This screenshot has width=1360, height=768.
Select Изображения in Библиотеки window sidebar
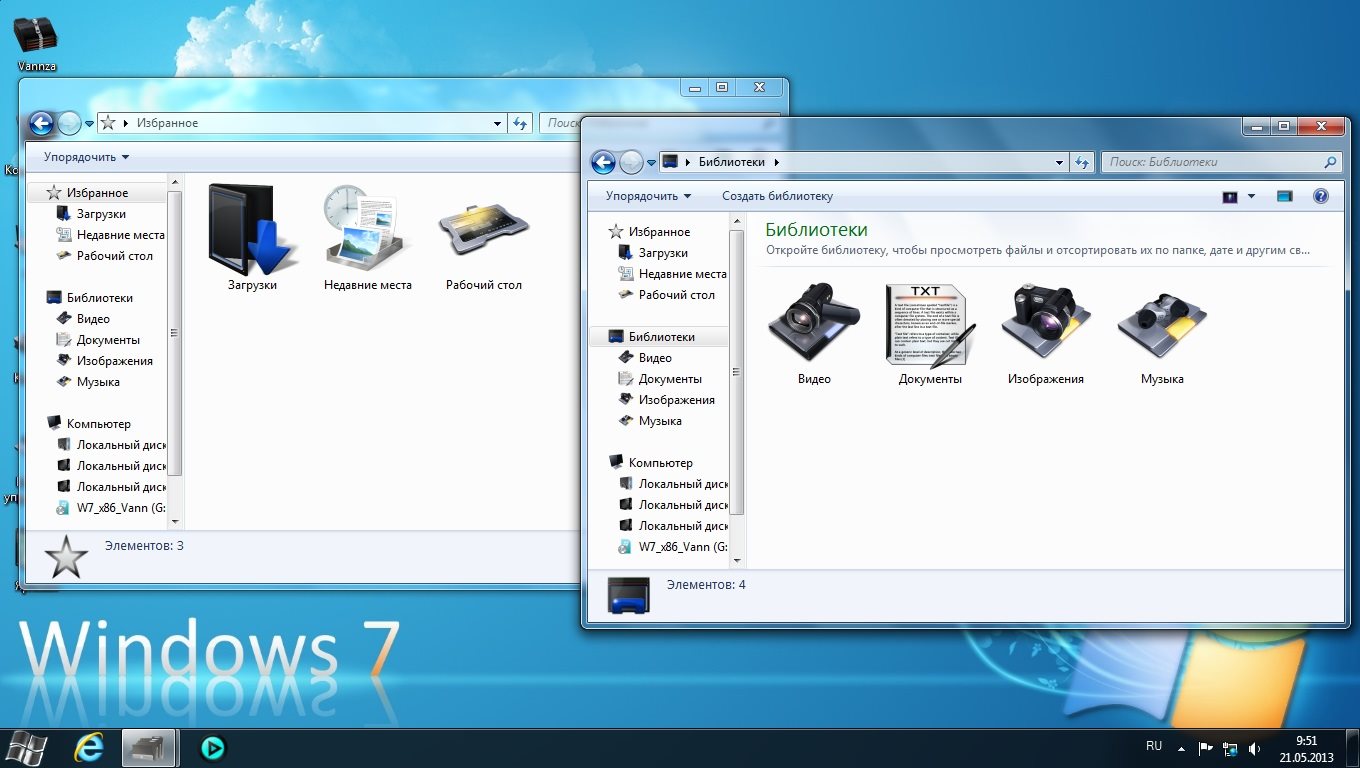676,400
